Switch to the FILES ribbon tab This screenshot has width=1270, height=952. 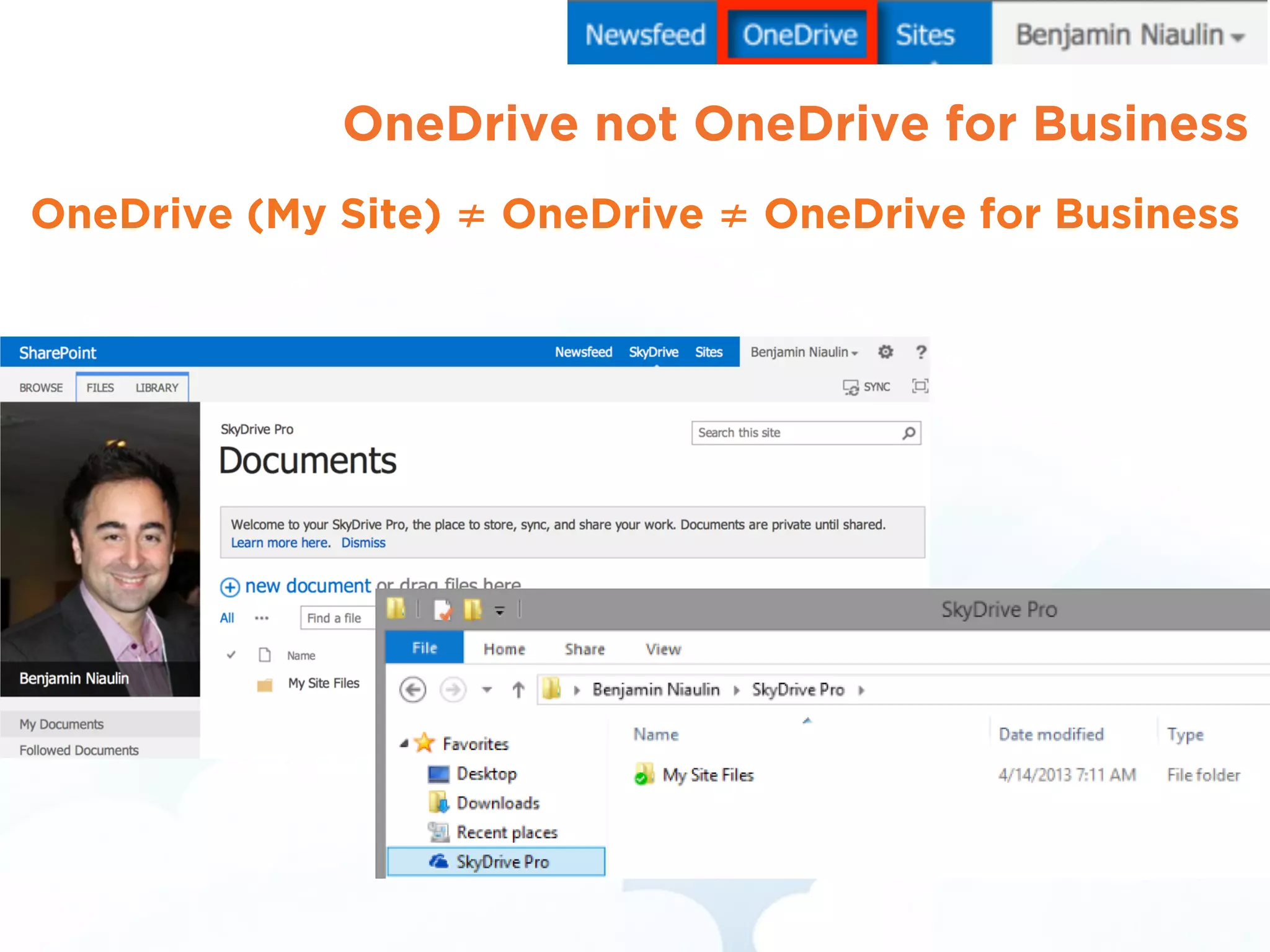click(x=100, y=387)
